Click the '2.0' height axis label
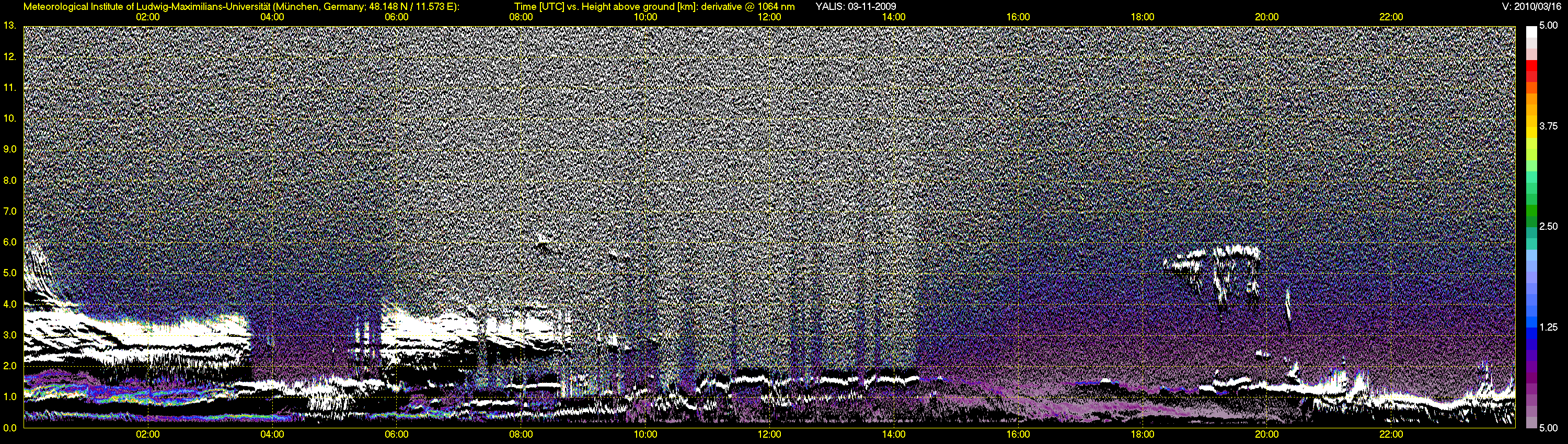Image resolution: width=1568 pixels, height=444 pixels. pyautogui.click(x=10, y=366)
